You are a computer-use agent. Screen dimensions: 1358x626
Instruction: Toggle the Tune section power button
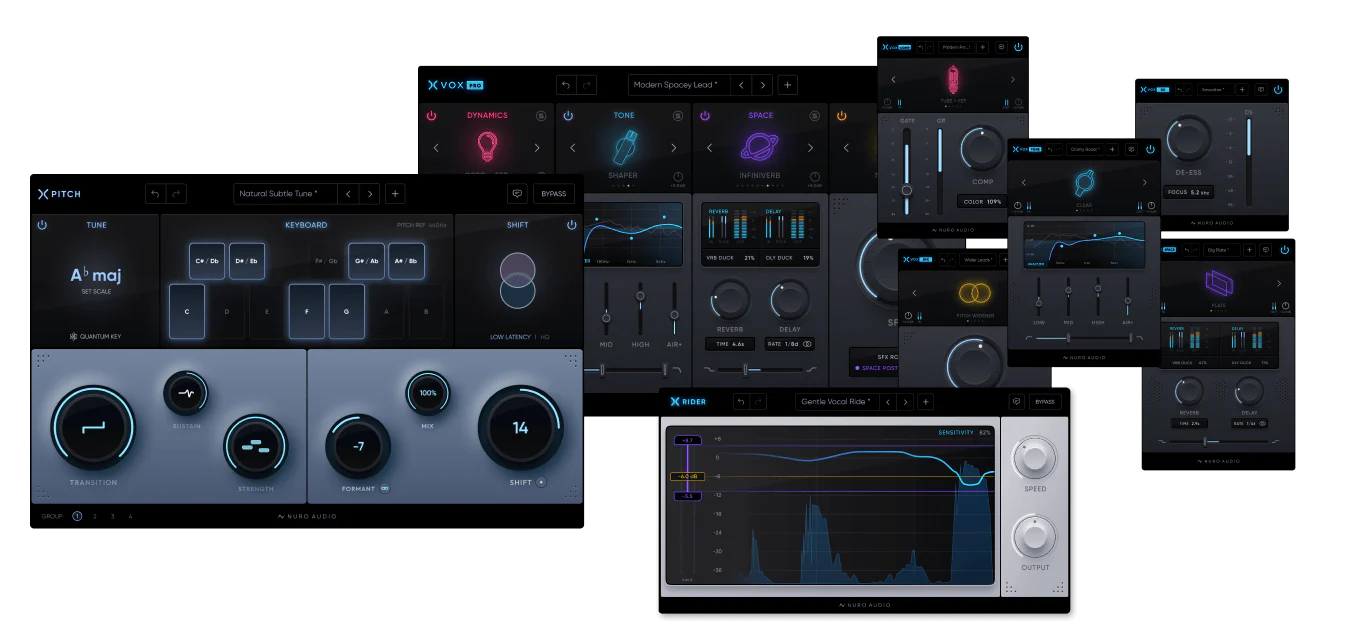point(42,225)
